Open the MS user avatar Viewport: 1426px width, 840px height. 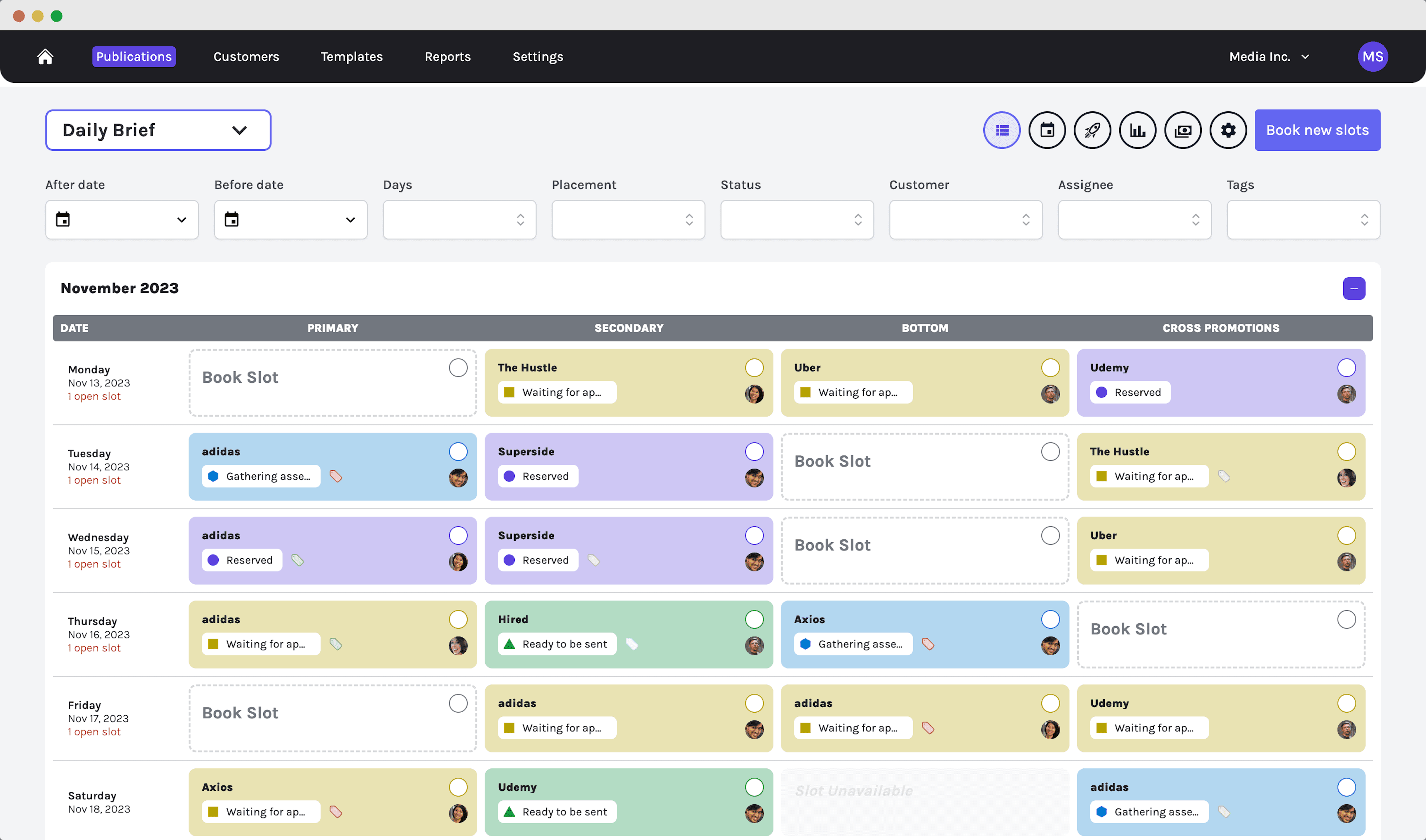pyautogui.click(x=1373, y=56)
